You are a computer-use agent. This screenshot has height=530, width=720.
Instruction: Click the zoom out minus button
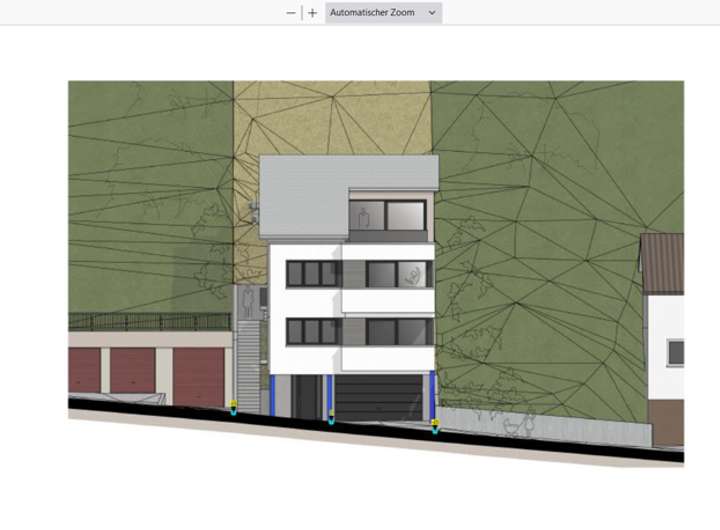click(x=291, y=13)
